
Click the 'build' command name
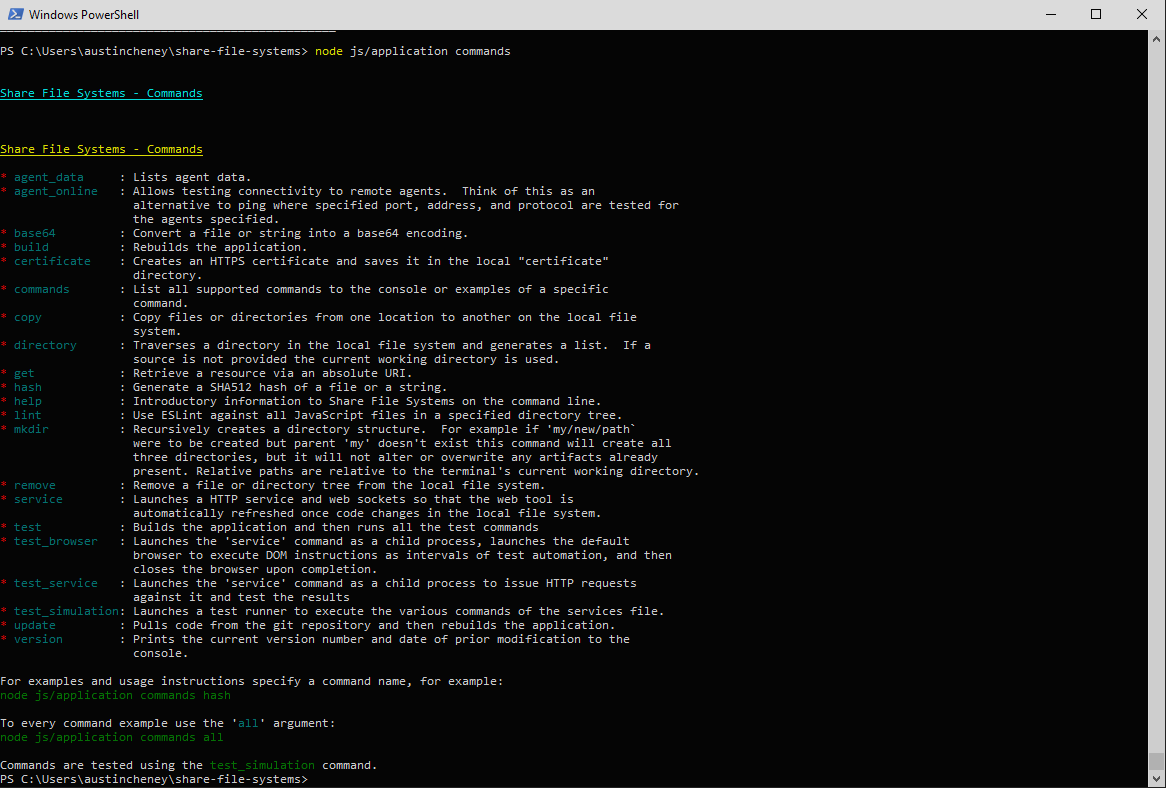point(31,247)
